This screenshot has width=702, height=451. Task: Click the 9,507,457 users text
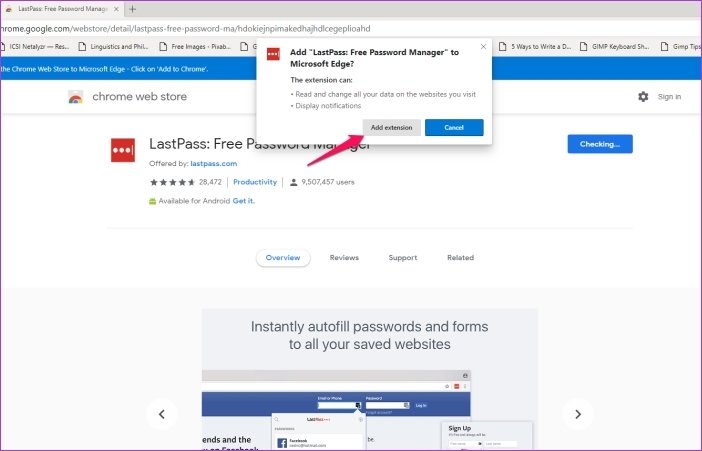(328, 182)
